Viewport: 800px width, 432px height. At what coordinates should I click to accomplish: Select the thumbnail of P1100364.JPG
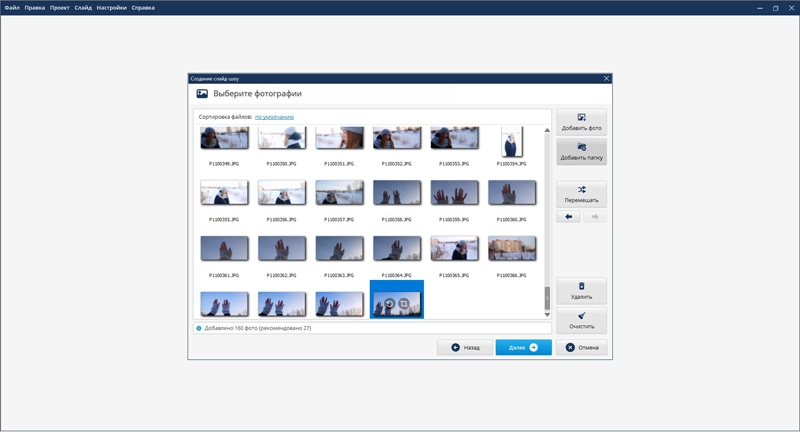click(397, 248)
